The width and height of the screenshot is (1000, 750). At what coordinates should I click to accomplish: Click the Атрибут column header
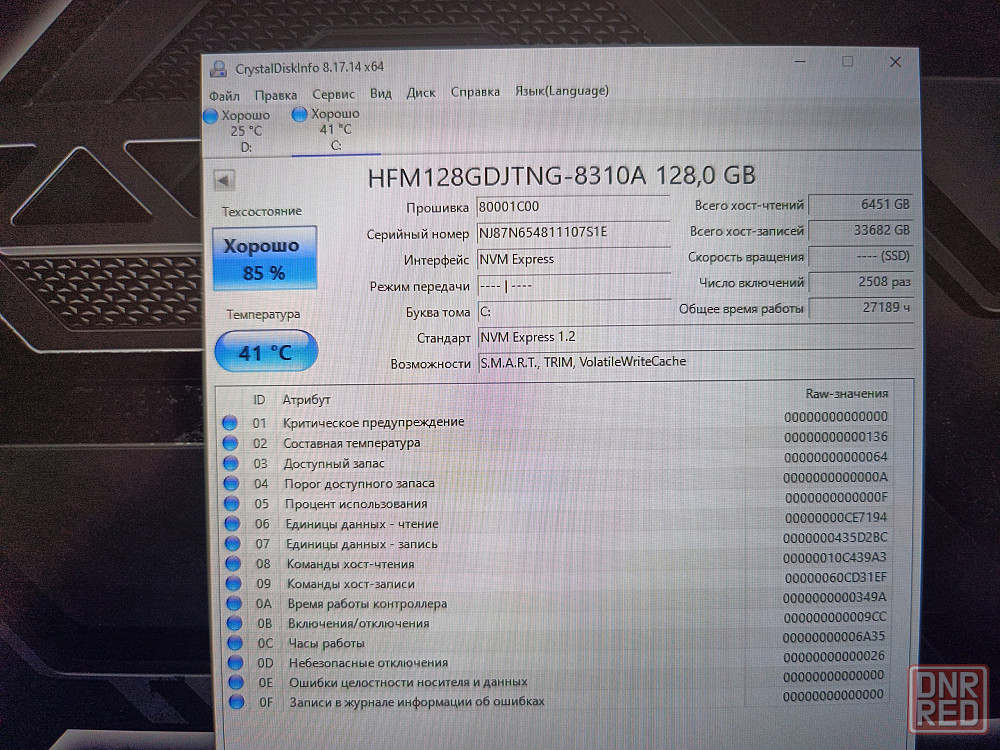click(306, 400)
